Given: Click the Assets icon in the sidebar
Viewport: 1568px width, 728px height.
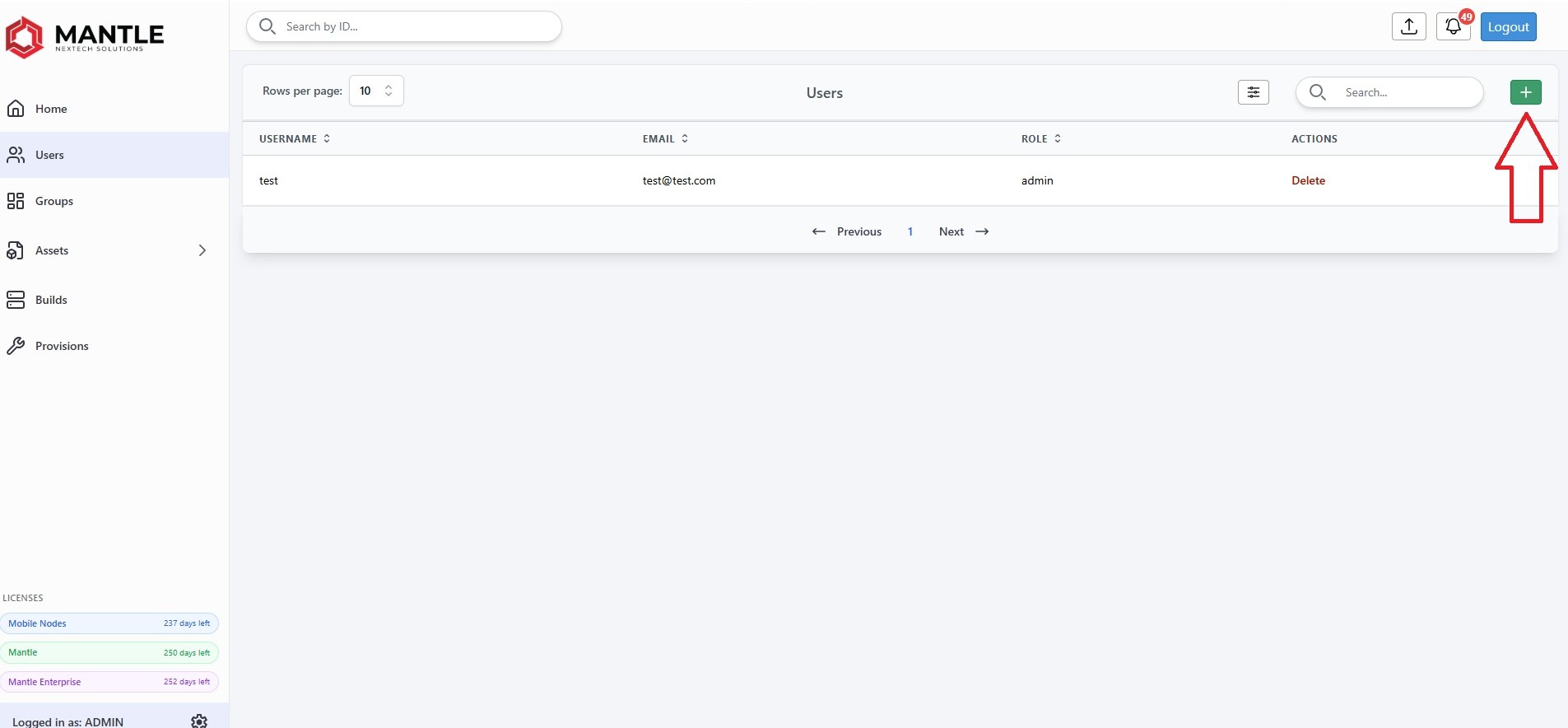Looking at the screenshot, I should pyautogui.click(x=16, y=250).
